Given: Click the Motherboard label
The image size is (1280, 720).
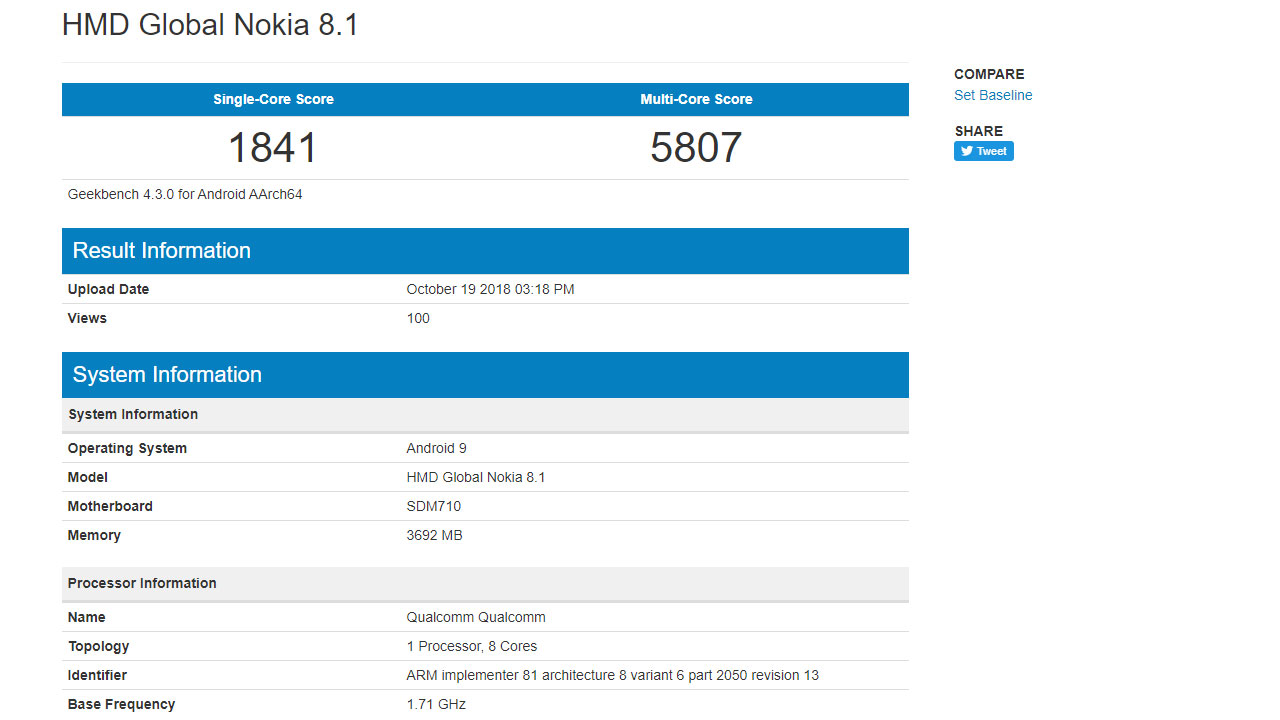Looking at the screenshot, I should point(110,506).
